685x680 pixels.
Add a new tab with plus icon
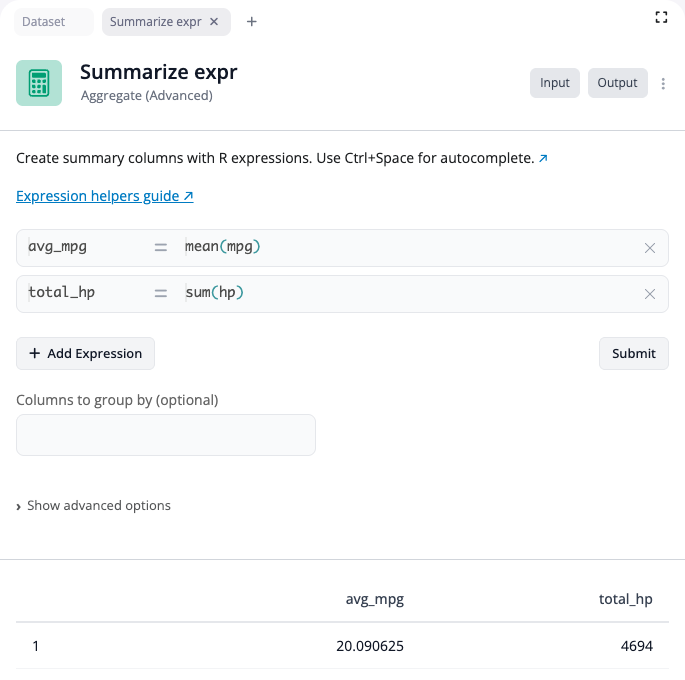click(x=251, y=22)
